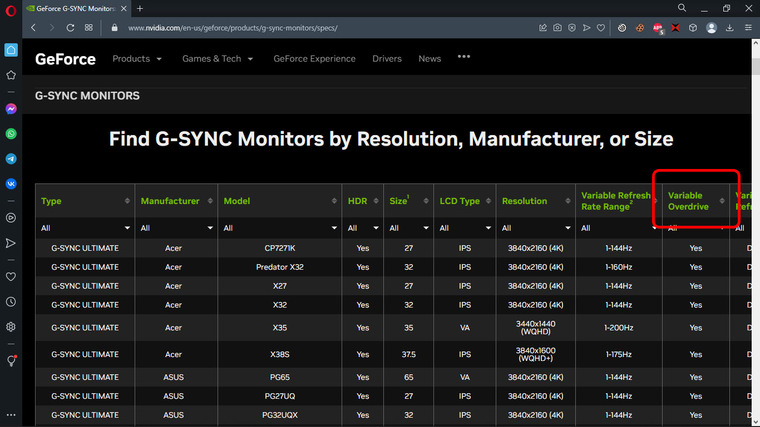The height and width of the screenshot is (427, 760).
Task: Open sidebar settings gear icon
Action: [11, 327]
